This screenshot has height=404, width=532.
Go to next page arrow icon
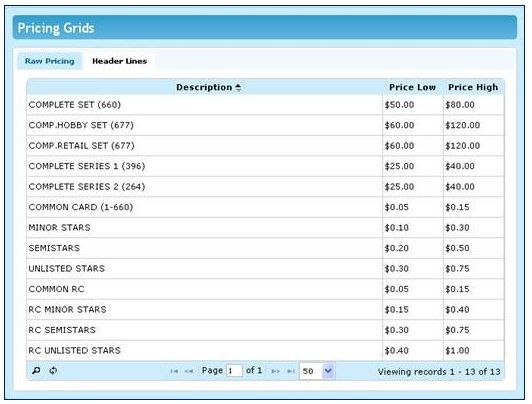[276, 371]
